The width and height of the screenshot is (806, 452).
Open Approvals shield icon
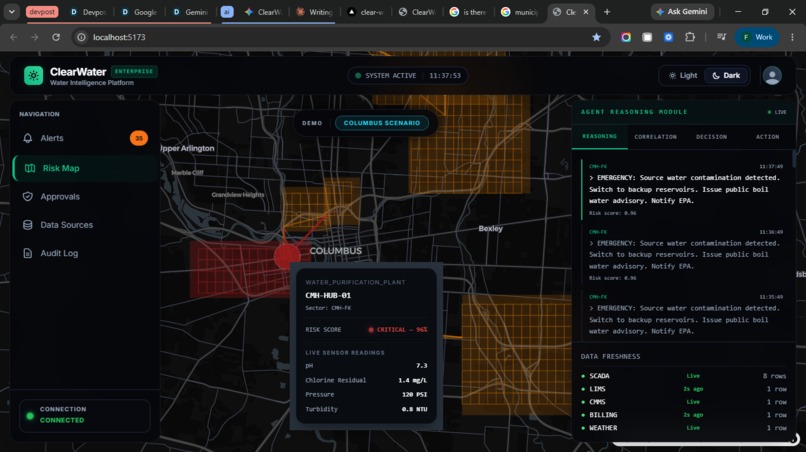click(28, 196)
